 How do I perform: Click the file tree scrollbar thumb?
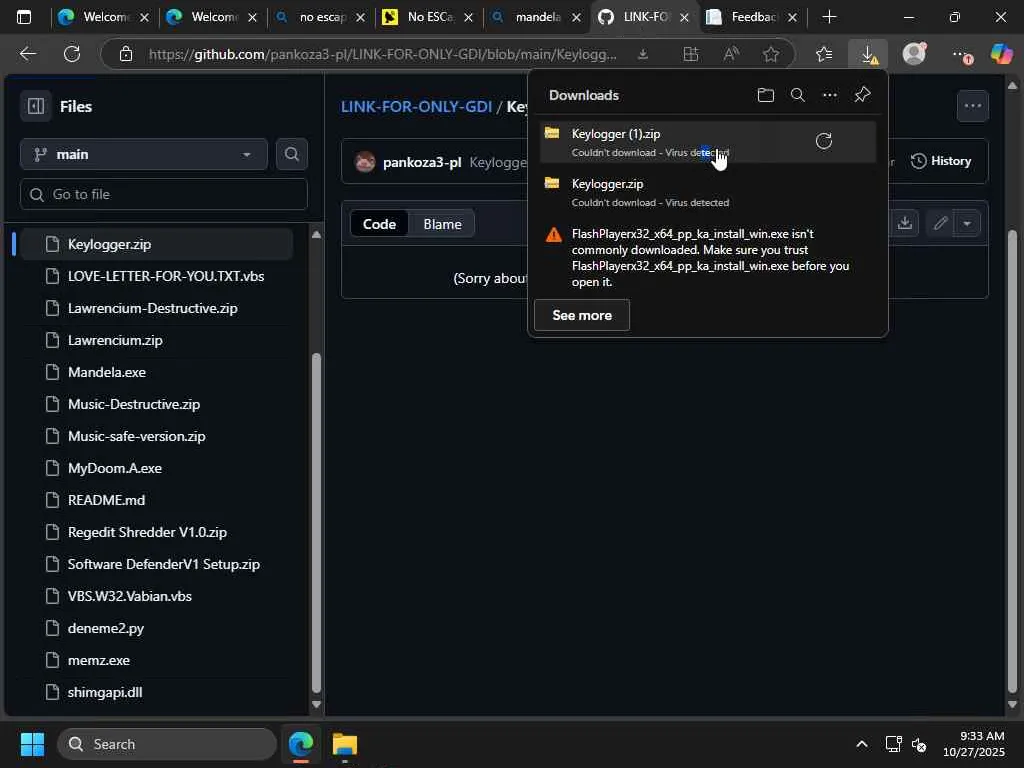click(x=316, y=522)
